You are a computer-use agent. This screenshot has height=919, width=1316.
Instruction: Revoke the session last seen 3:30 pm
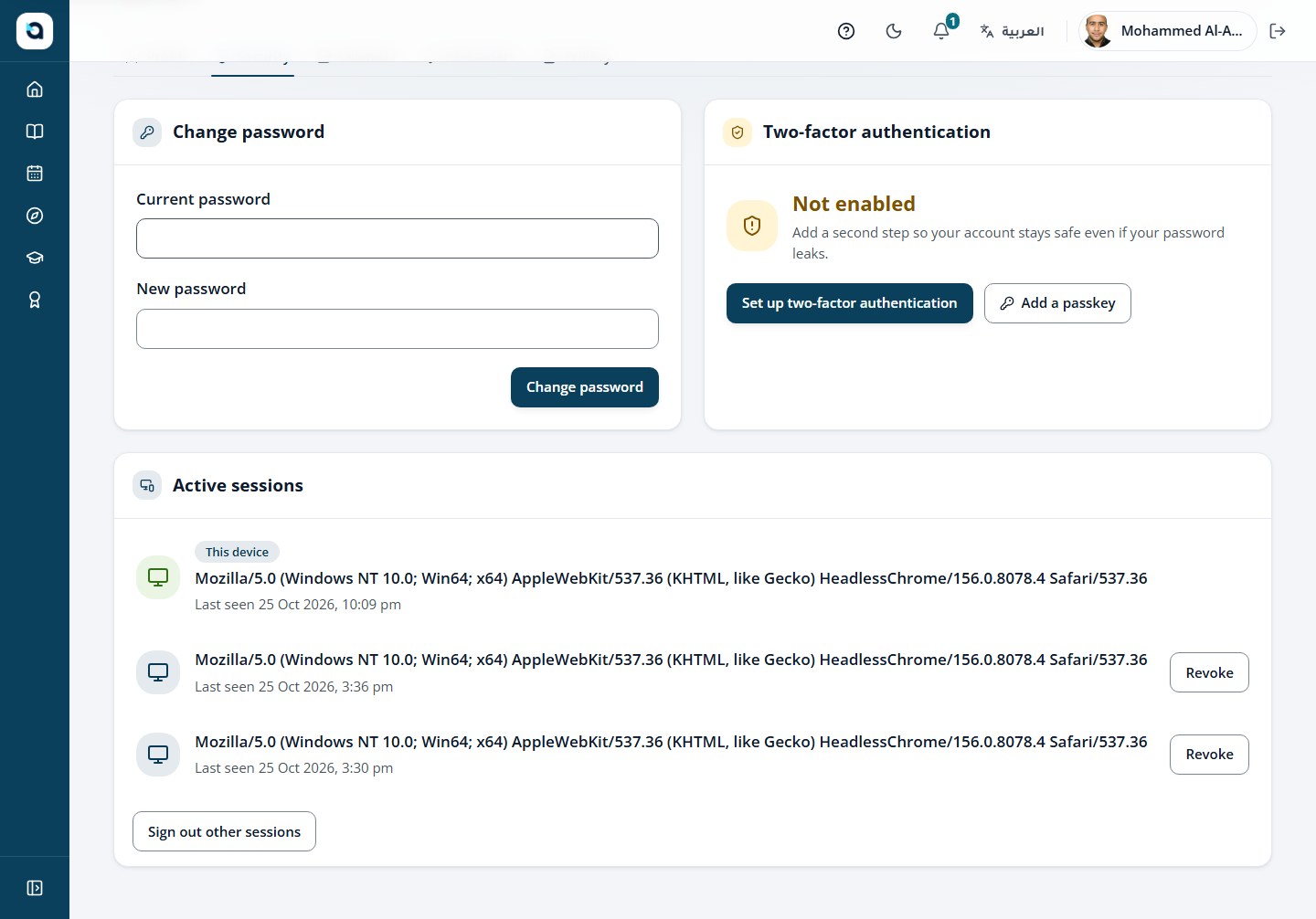[1209, 755]
